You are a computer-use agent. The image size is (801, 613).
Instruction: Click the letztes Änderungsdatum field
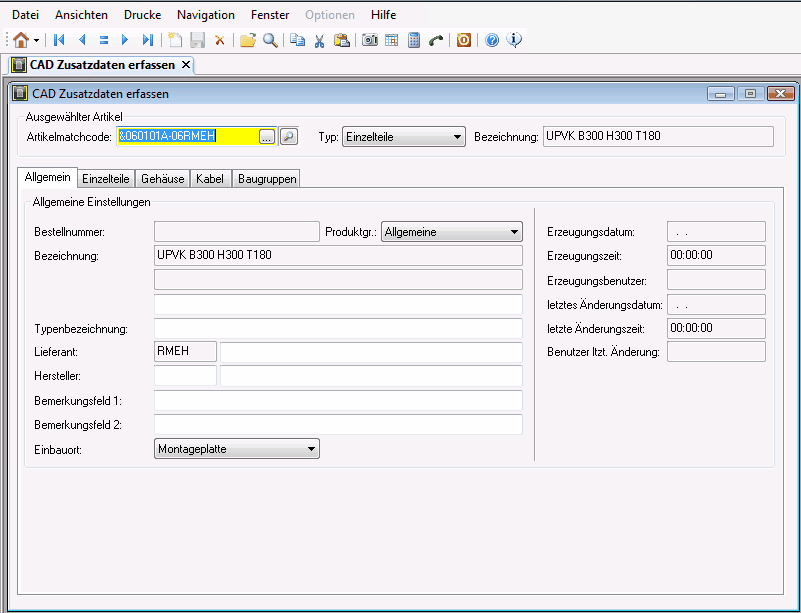(716, 304)
